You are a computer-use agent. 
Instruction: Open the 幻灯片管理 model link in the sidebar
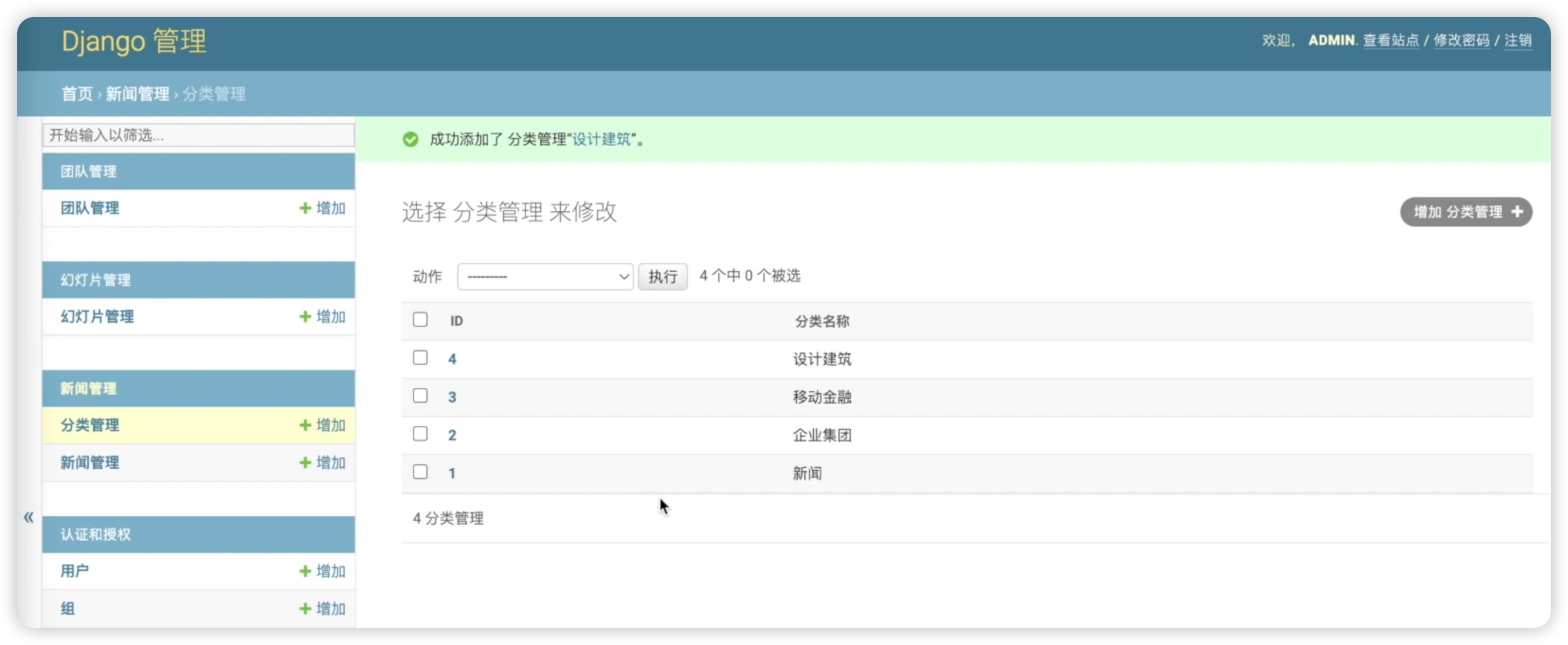click(97, 316)
